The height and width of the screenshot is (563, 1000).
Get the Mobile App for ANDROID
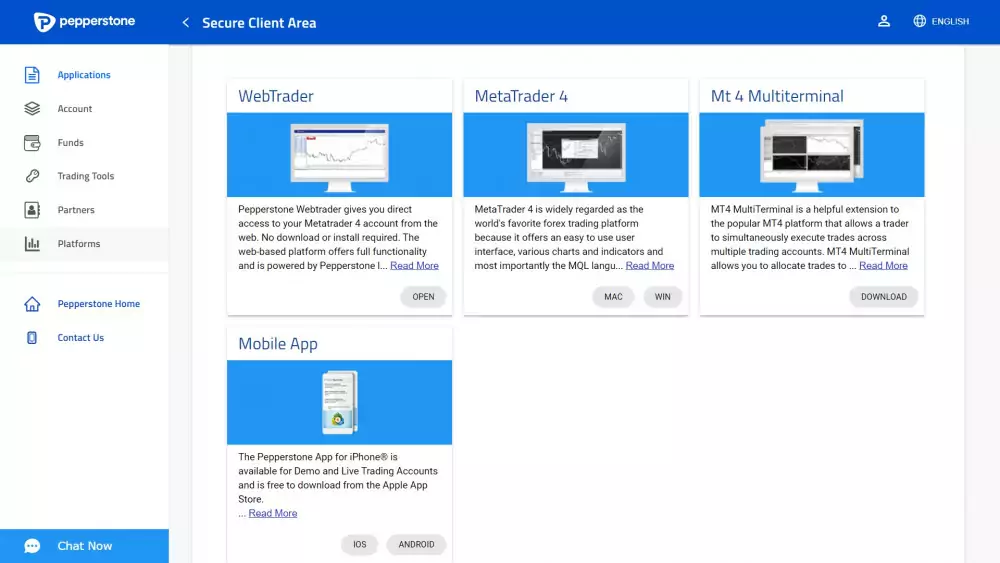point(416,545)
